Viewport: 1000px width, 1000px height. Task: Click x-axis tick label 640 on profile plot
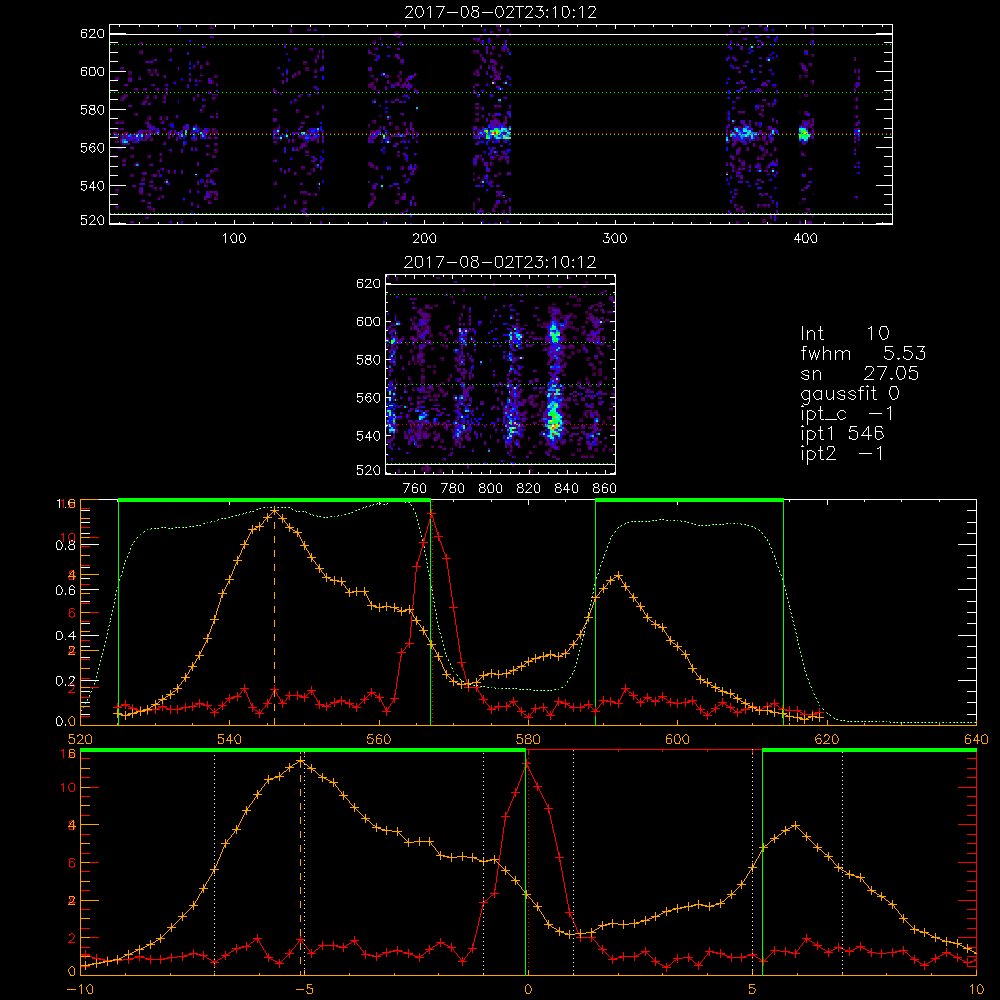click(x=976, y=740)
